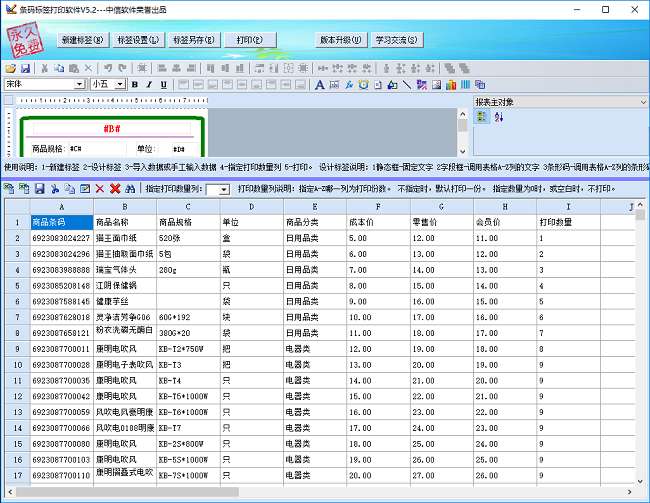Click the cell 商品条码 in row 1
This screenshot has width=650, height=503.
click(x=62, y=222)
